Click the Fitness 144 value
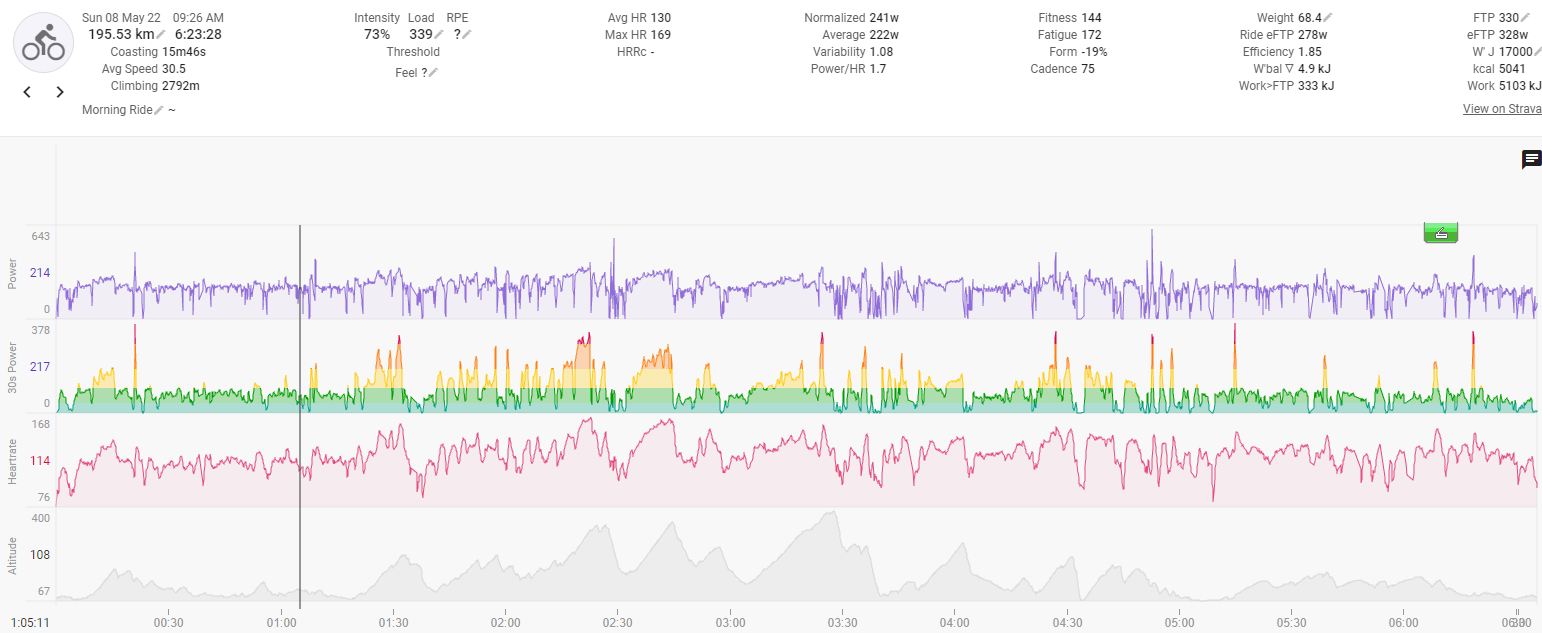The width and height of the screenshot is (1542, 633). click(1092, 18)
